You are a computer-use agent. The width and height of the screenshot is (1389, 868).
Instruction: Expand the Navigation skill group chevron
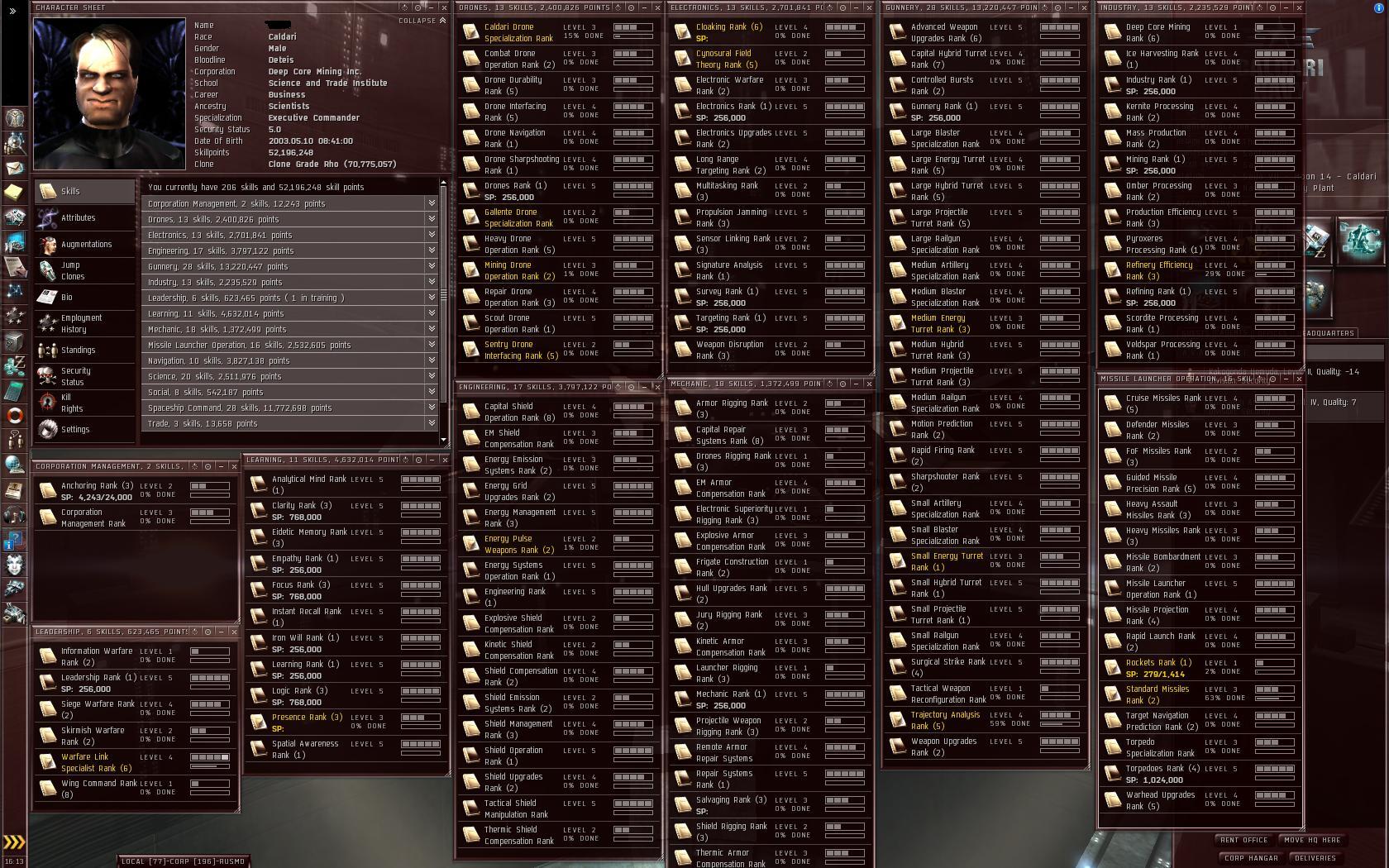(431, 360)
